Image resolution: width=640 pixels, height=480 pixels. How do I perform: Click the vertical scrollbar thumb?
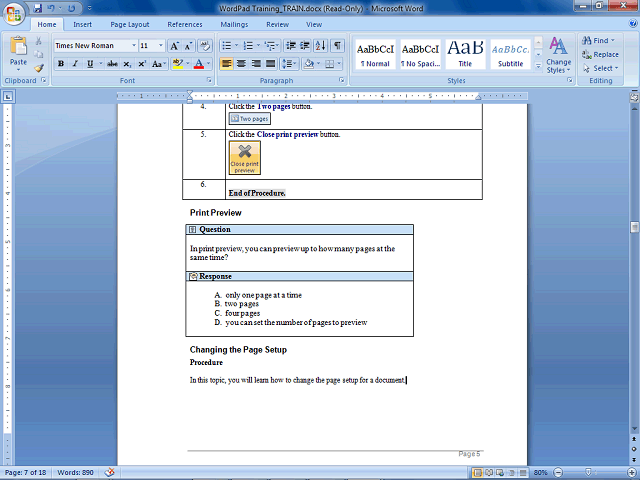[634, 227]
